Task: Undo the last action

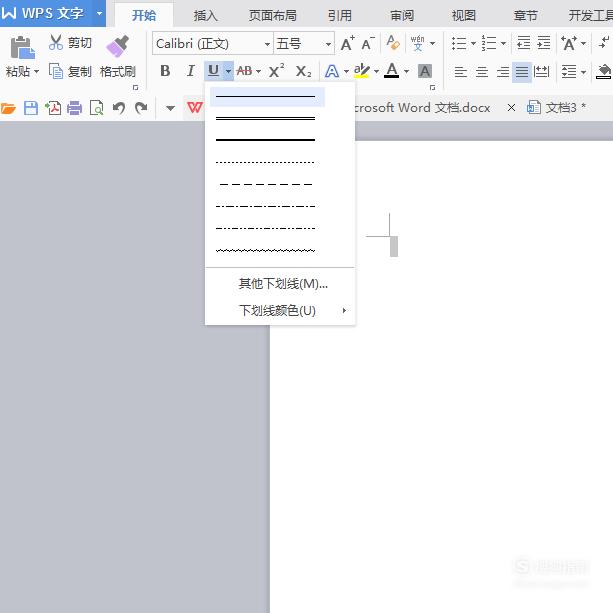Action: (x=119, y=108)
